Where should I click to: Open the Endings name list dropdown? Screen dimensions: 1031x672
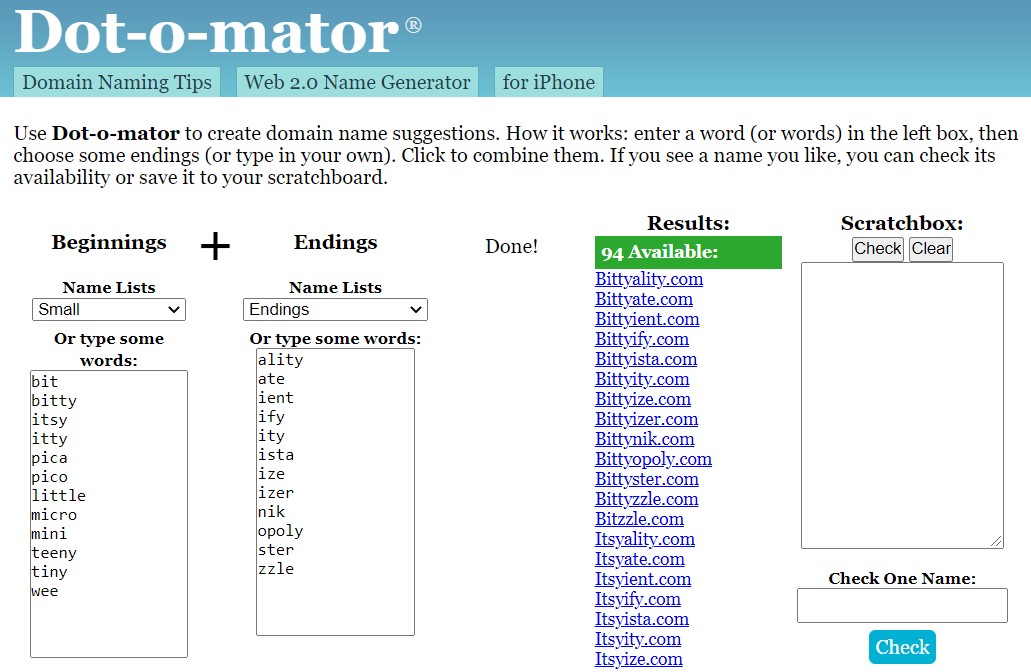coord(335,310)
